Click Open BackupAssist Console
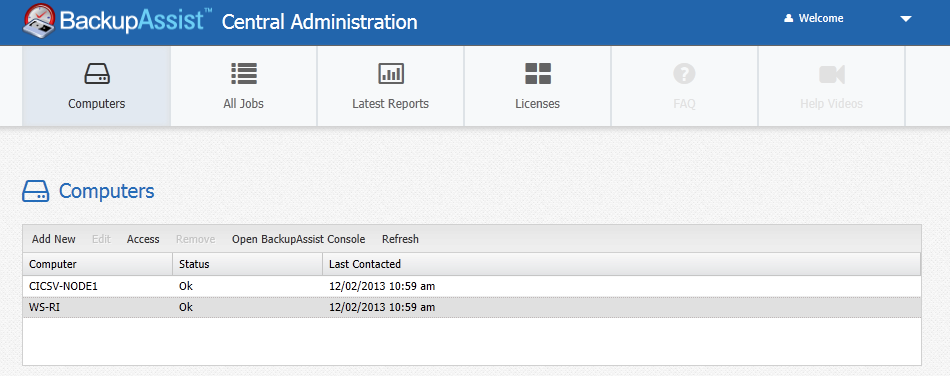This screenshot has width=950, height=376. pyautogui.click(x=299, y=239)
